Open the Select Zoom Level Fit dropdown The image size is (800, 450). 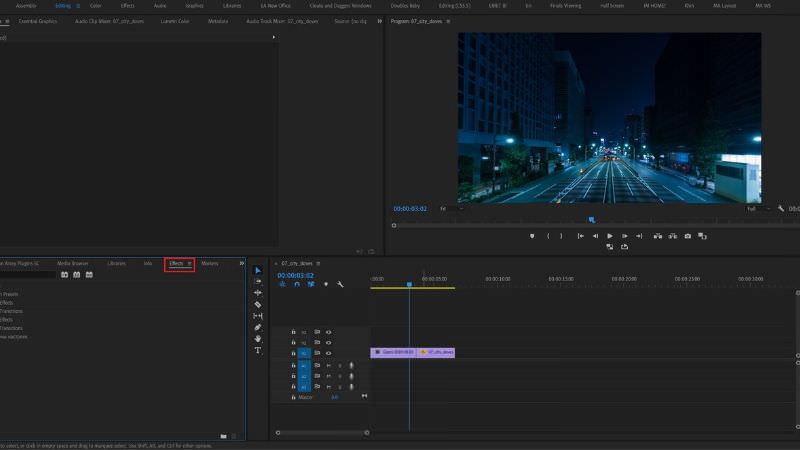451,209
